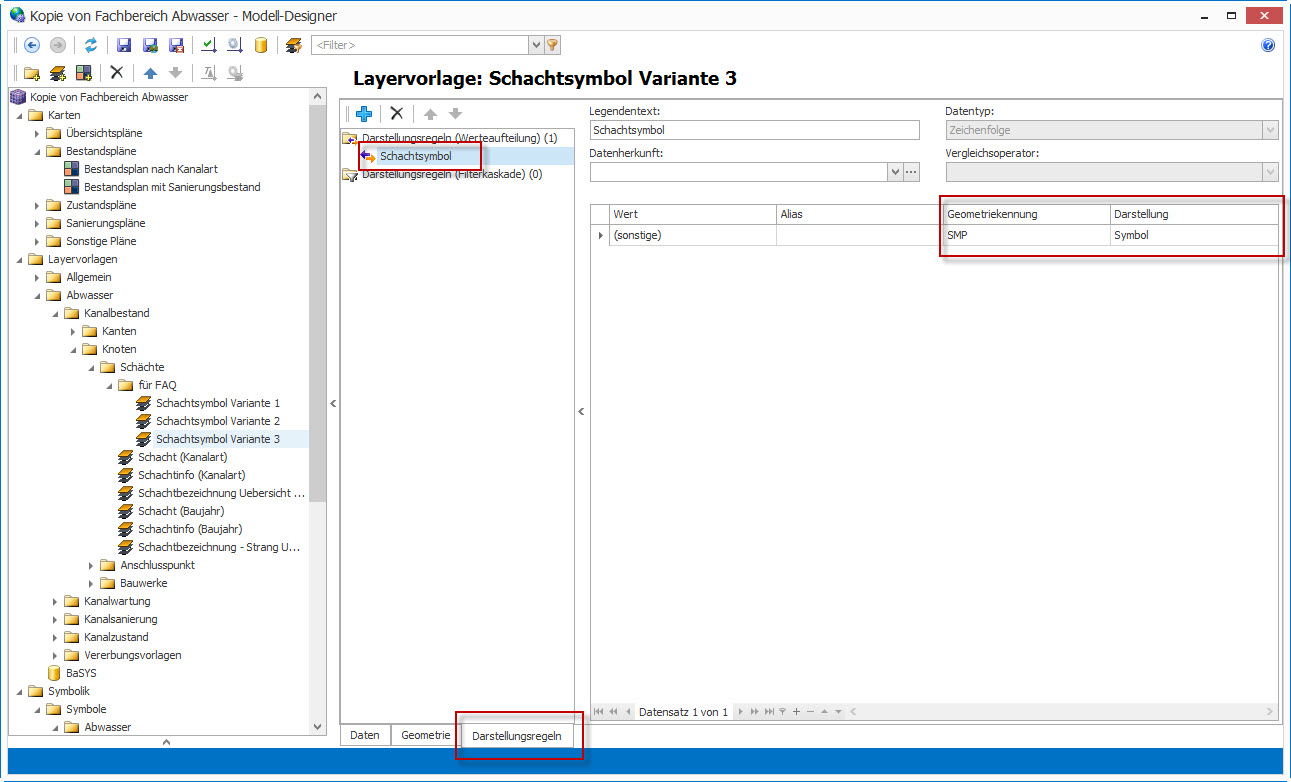Open the Datenherkunft dropdown arrow
This screenshot has width=1291, height=782.
[x=894, y=172]
